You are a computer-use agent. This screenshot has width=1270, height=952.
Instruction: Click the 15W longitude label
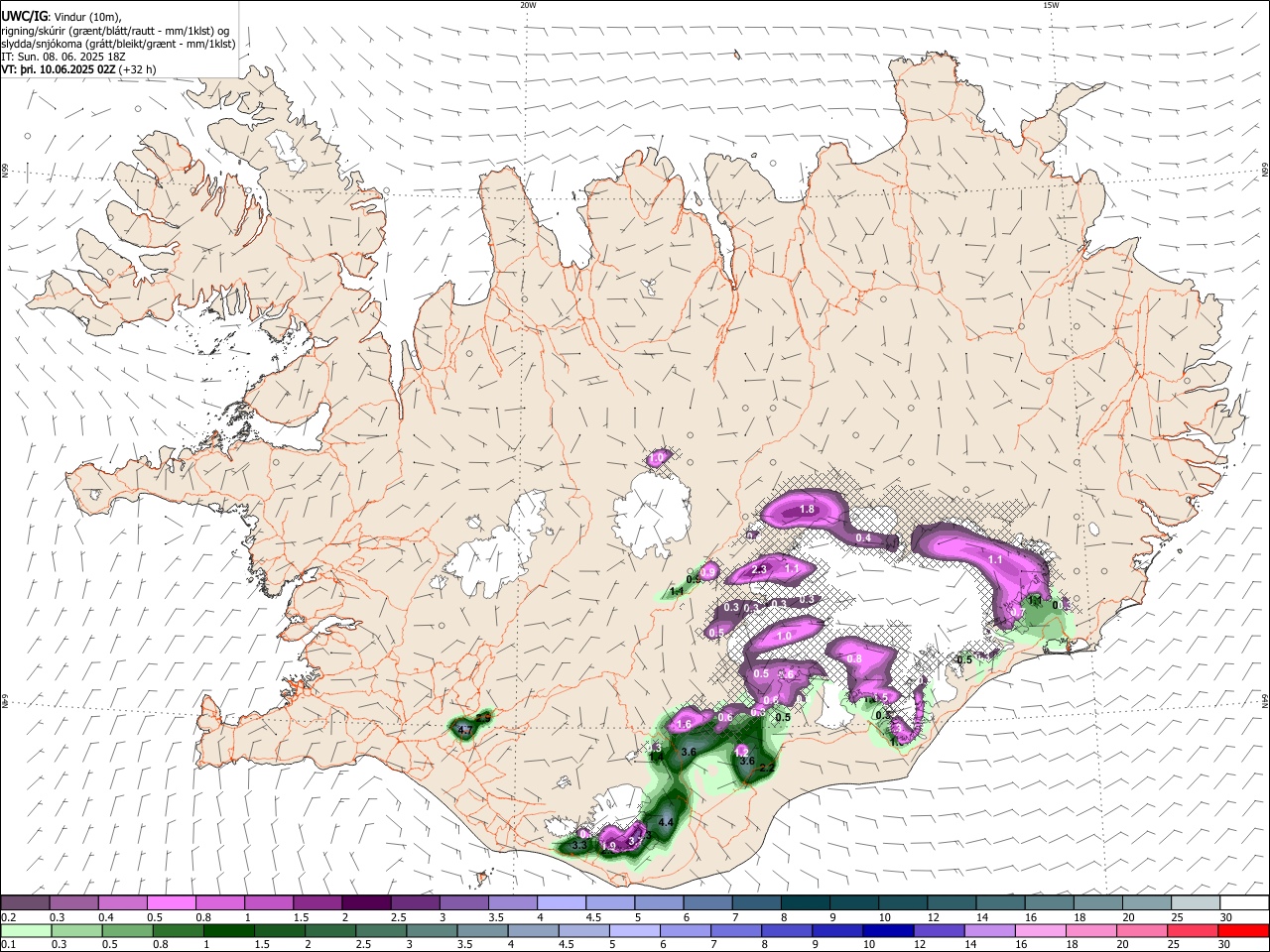tap(1051, 5)
